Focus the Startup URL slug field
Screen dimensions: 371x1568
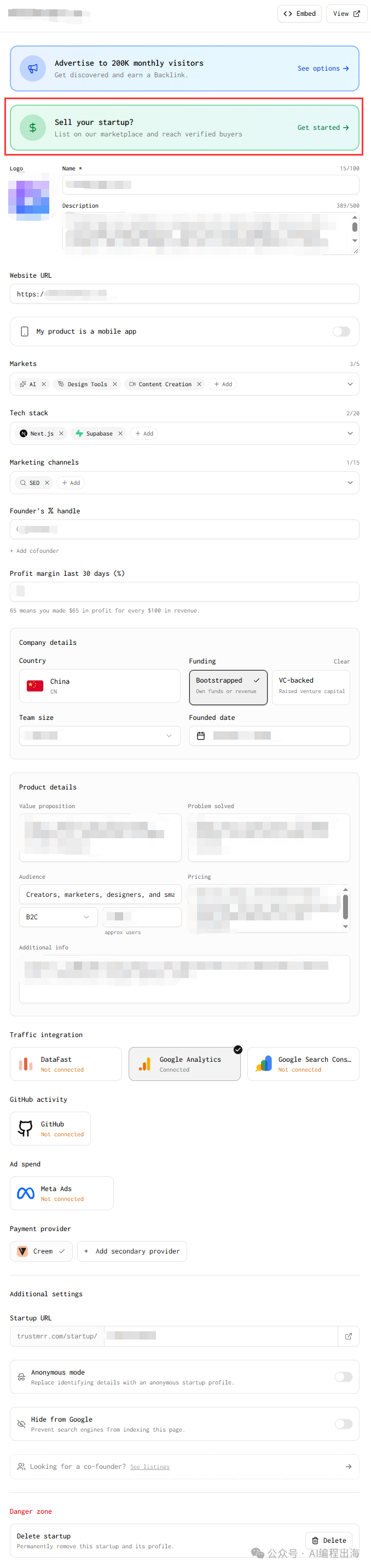click(x=220, y=1336)
